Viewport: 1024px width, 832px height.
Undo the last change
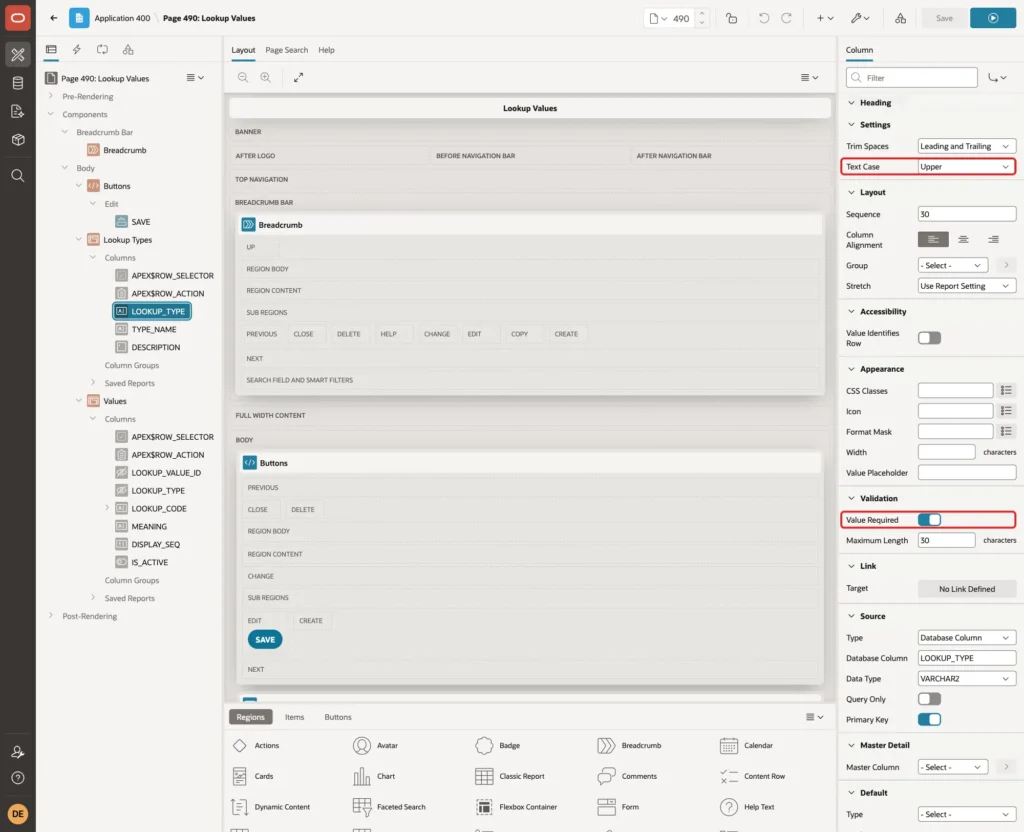click(x=763, y=18)
